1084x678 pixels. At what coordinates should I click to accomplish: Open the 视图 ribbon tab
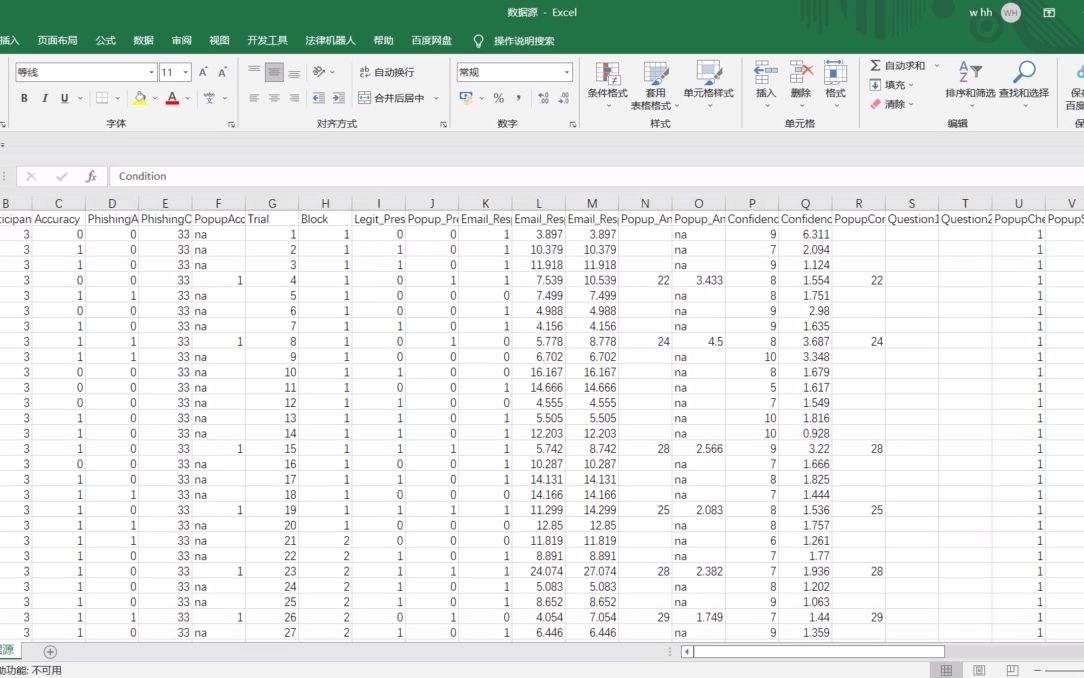pyautogui.click(x=219, y=40)
